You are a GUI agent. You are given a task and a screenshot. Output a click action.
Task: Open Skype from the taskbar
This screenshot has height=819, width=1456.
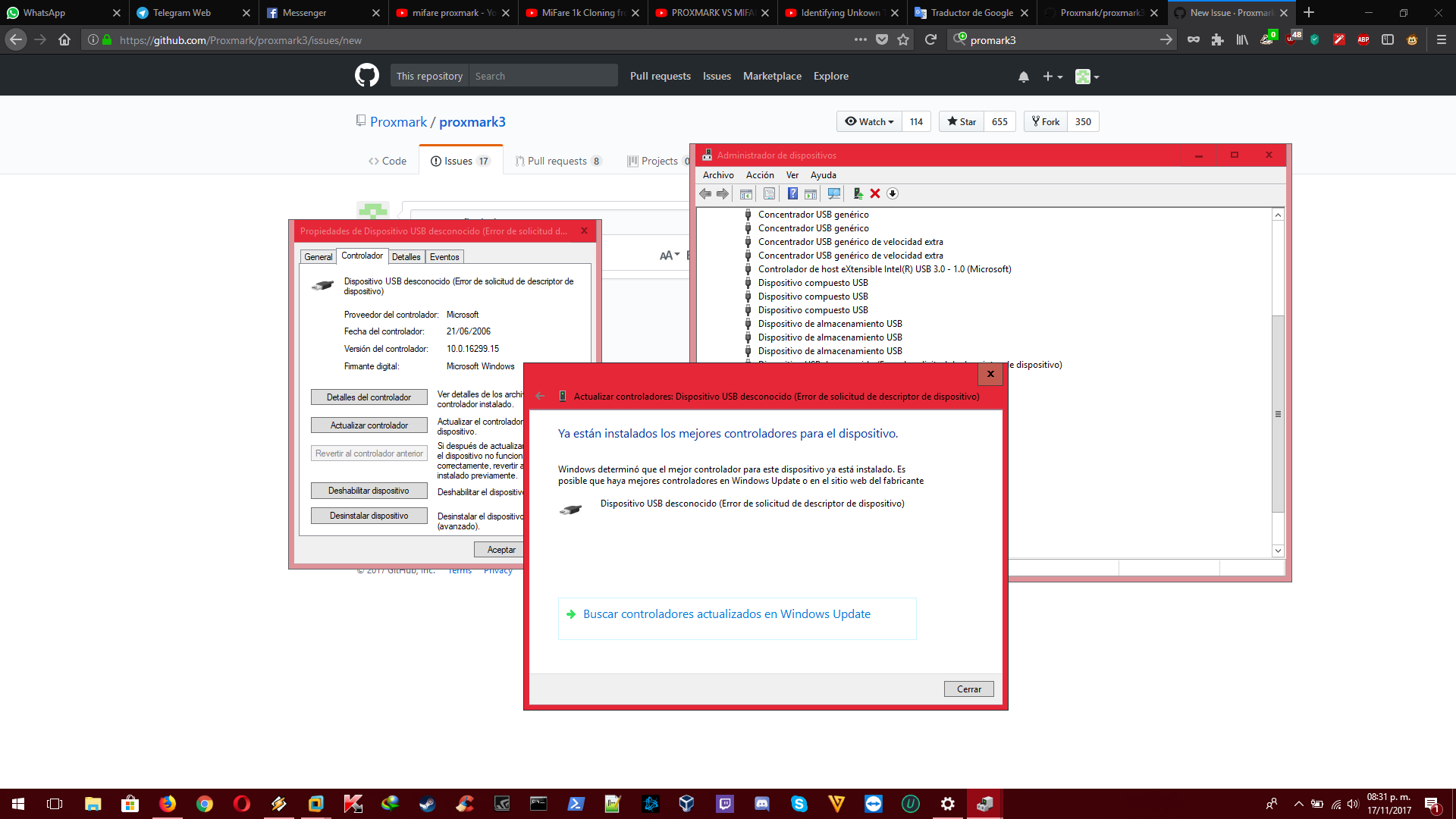pyautogui.click(x=799, y=803)
